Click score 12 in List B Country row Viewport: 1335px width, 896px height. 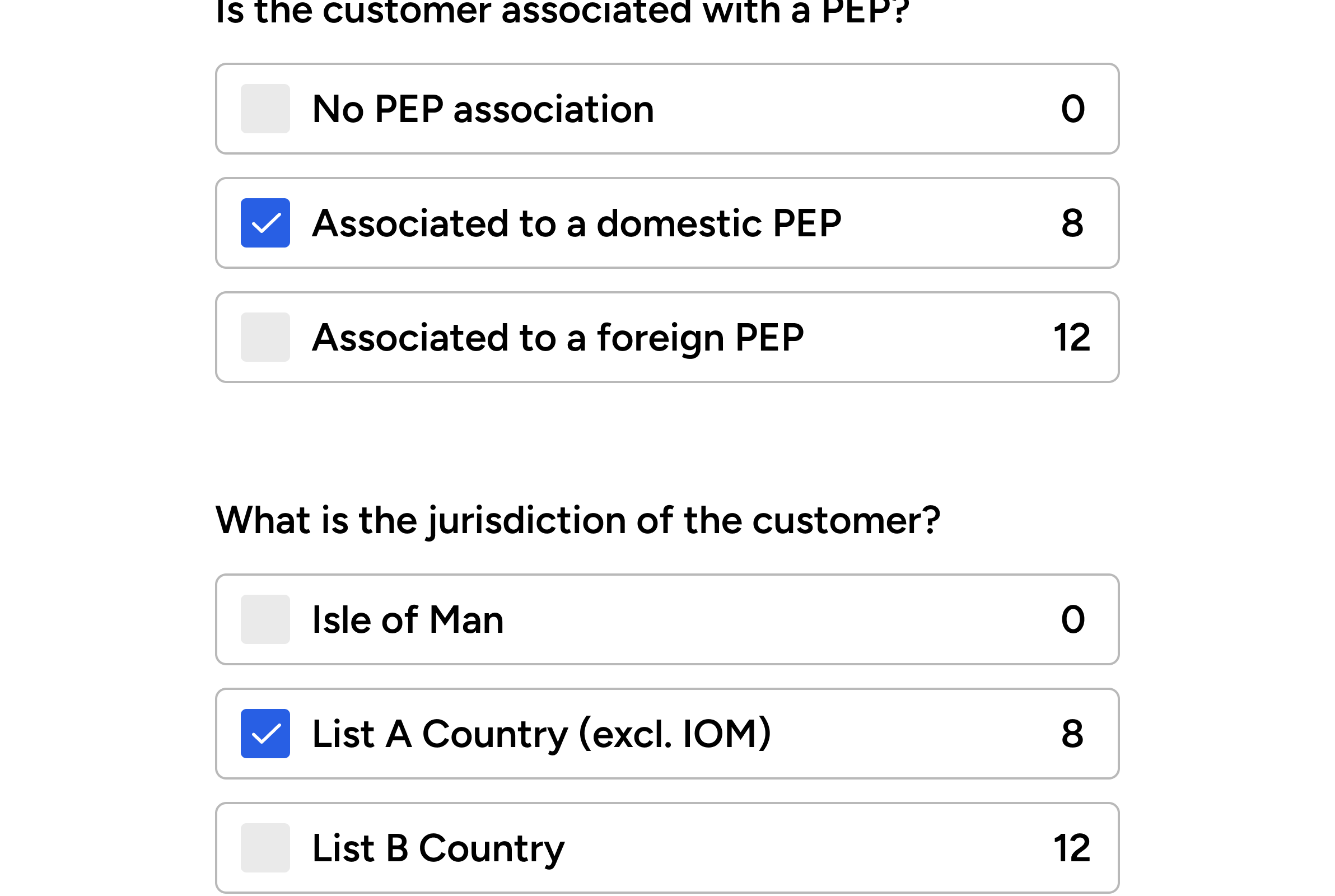[1072, 848]
